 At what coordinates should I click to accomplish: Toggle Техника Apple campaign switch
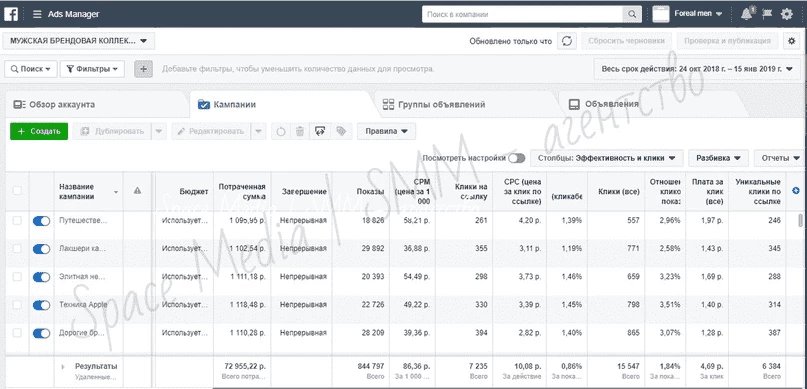[41, 305]
